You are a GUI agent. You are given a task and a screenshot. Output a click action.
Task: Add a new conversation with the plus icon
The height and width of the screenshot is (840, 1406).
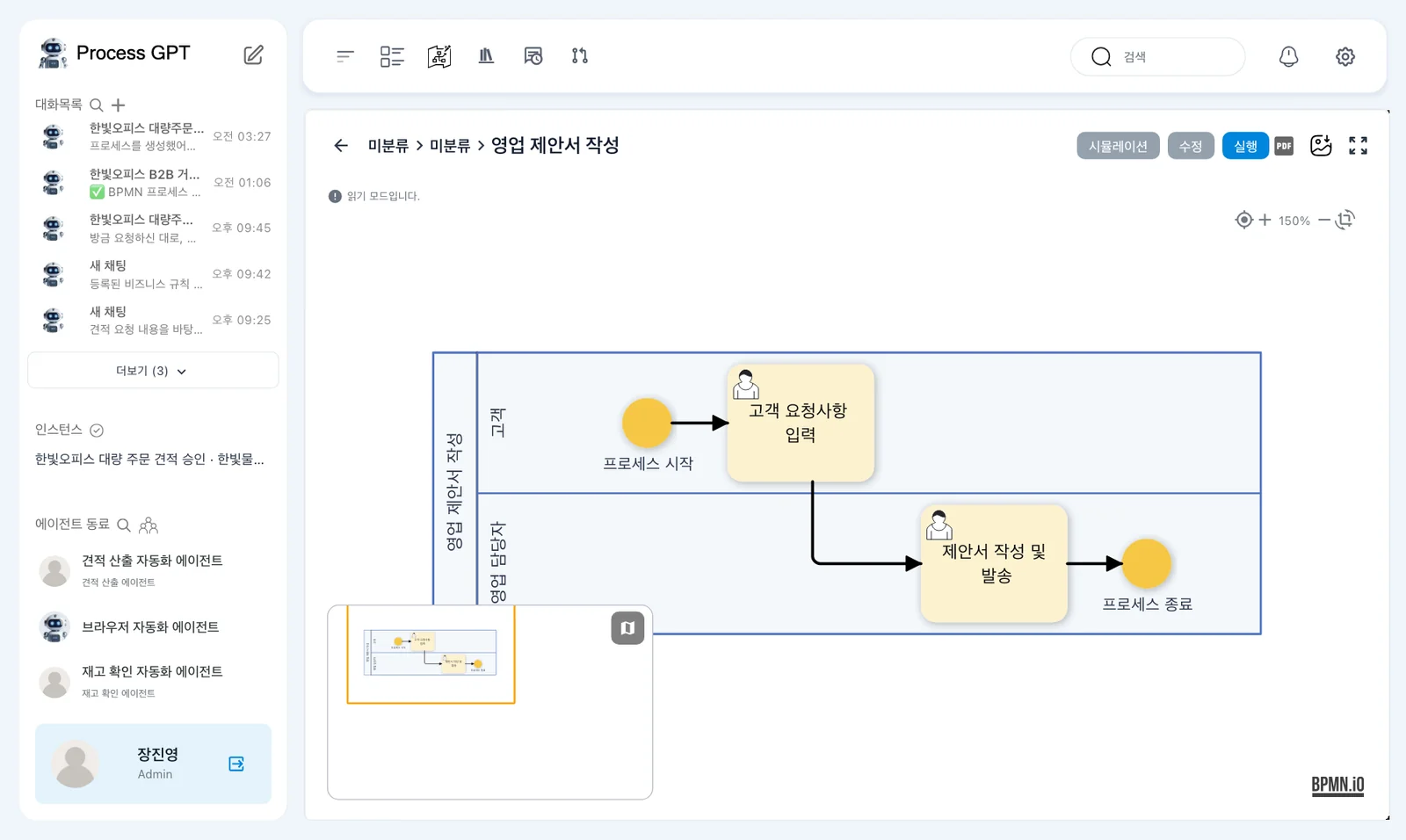coord(119,105)
